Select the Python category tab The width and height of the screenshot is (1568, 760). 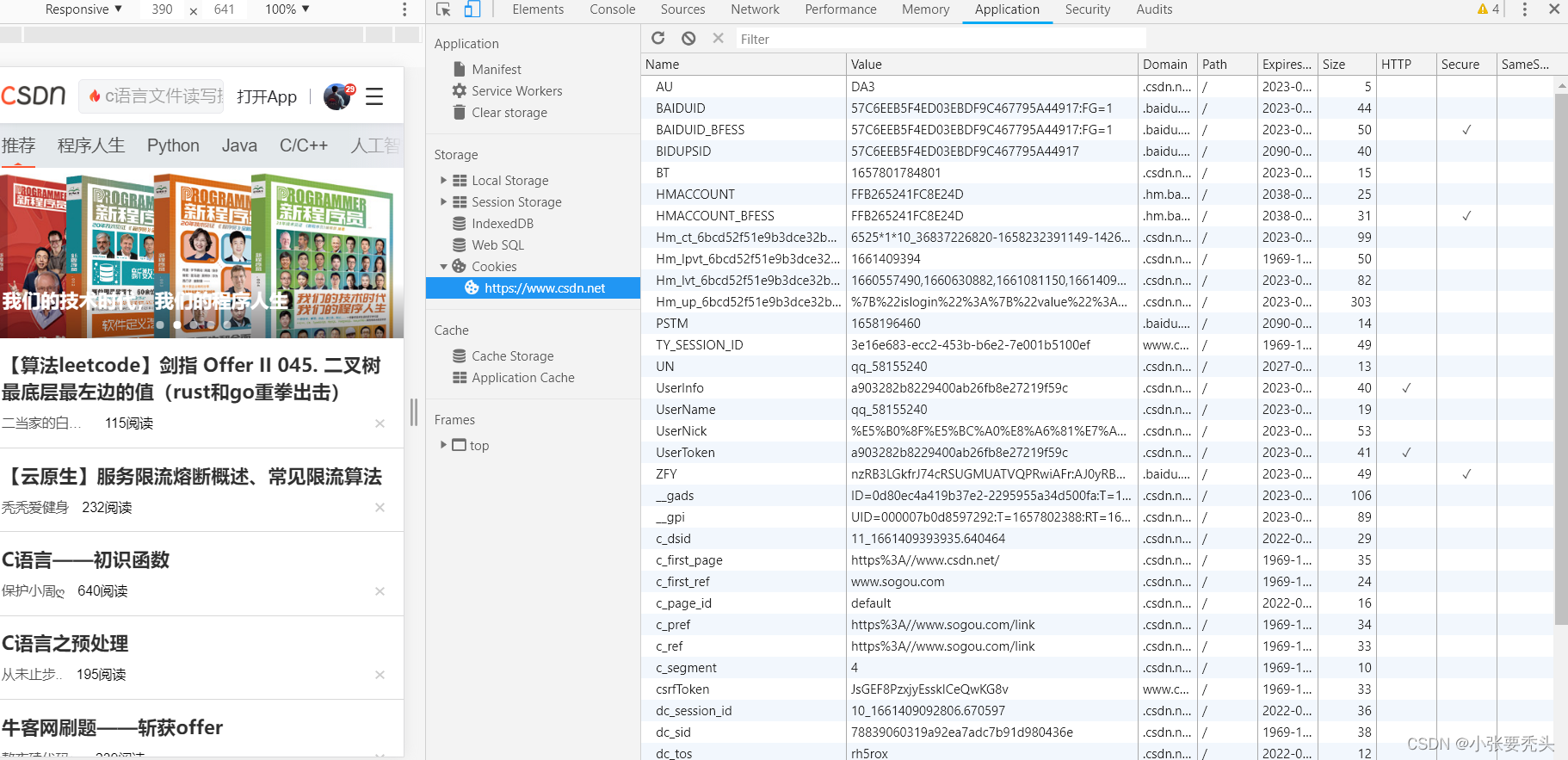click(x=173, y=145)
